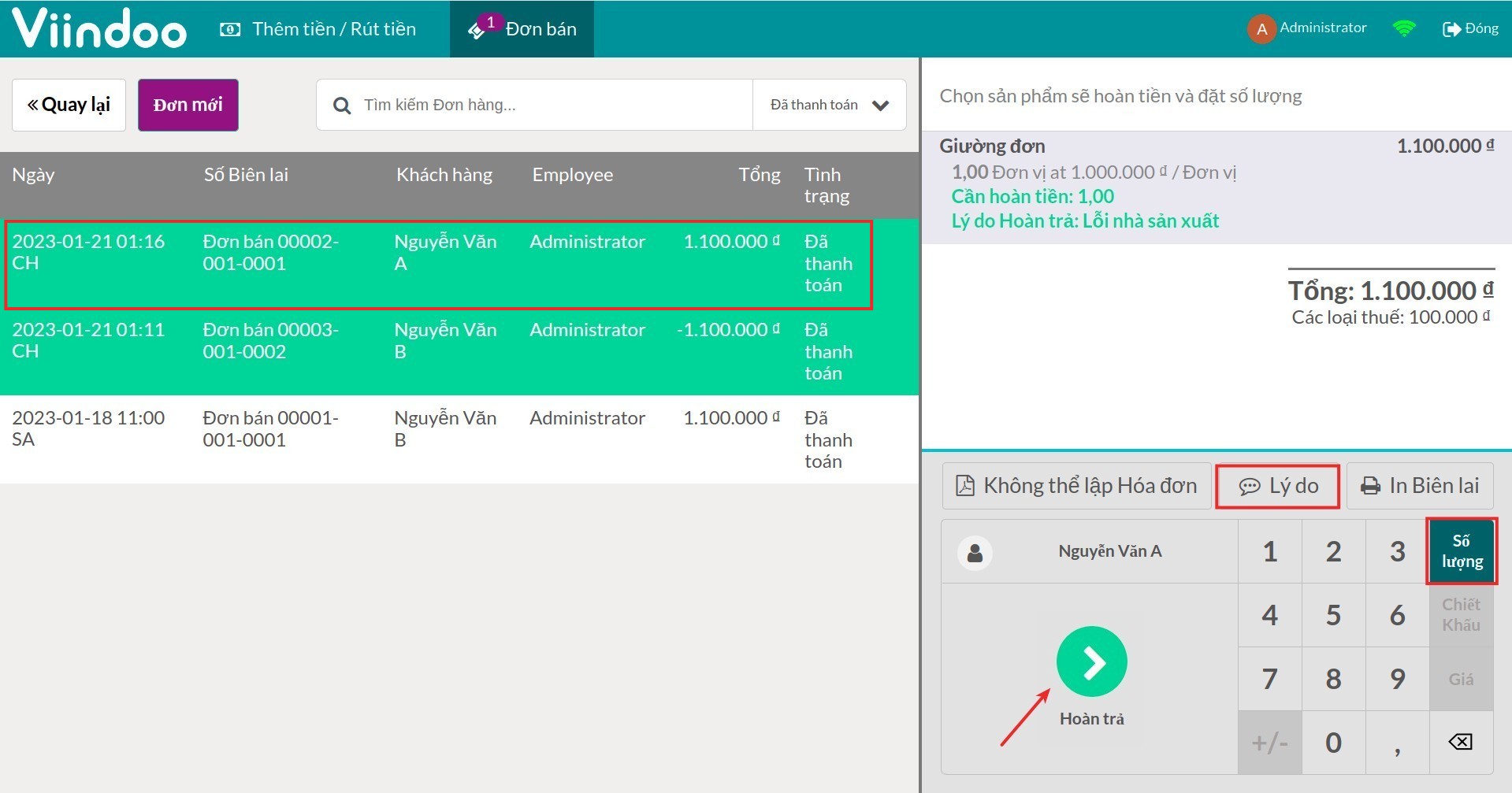Open the Lý do reason button
The height and width of the screenshot is (793, 1512).
pyautogui.click(x=1277, y=486)
